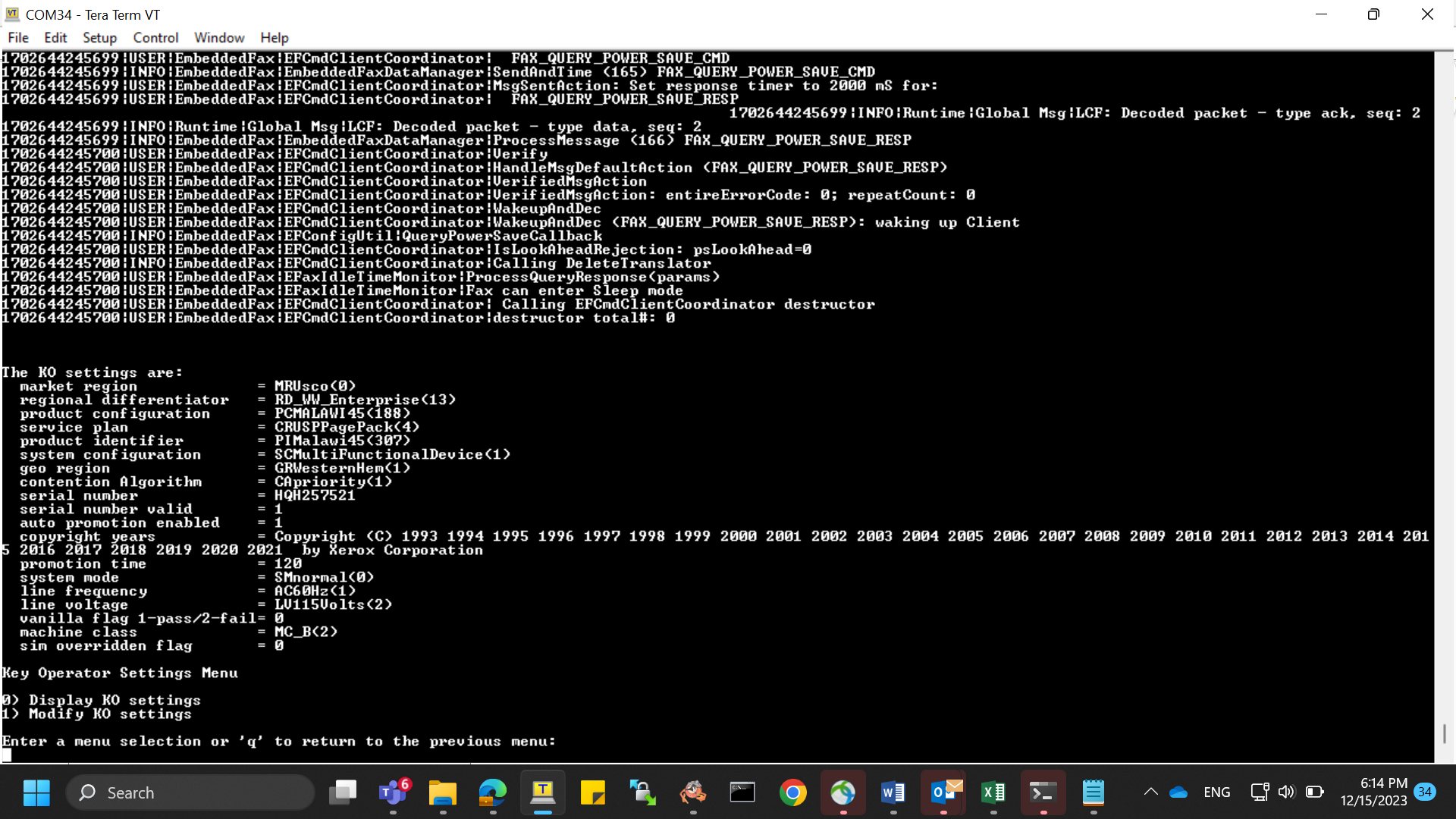Expand the hidden system tray icons chevron

(1150, 792)
